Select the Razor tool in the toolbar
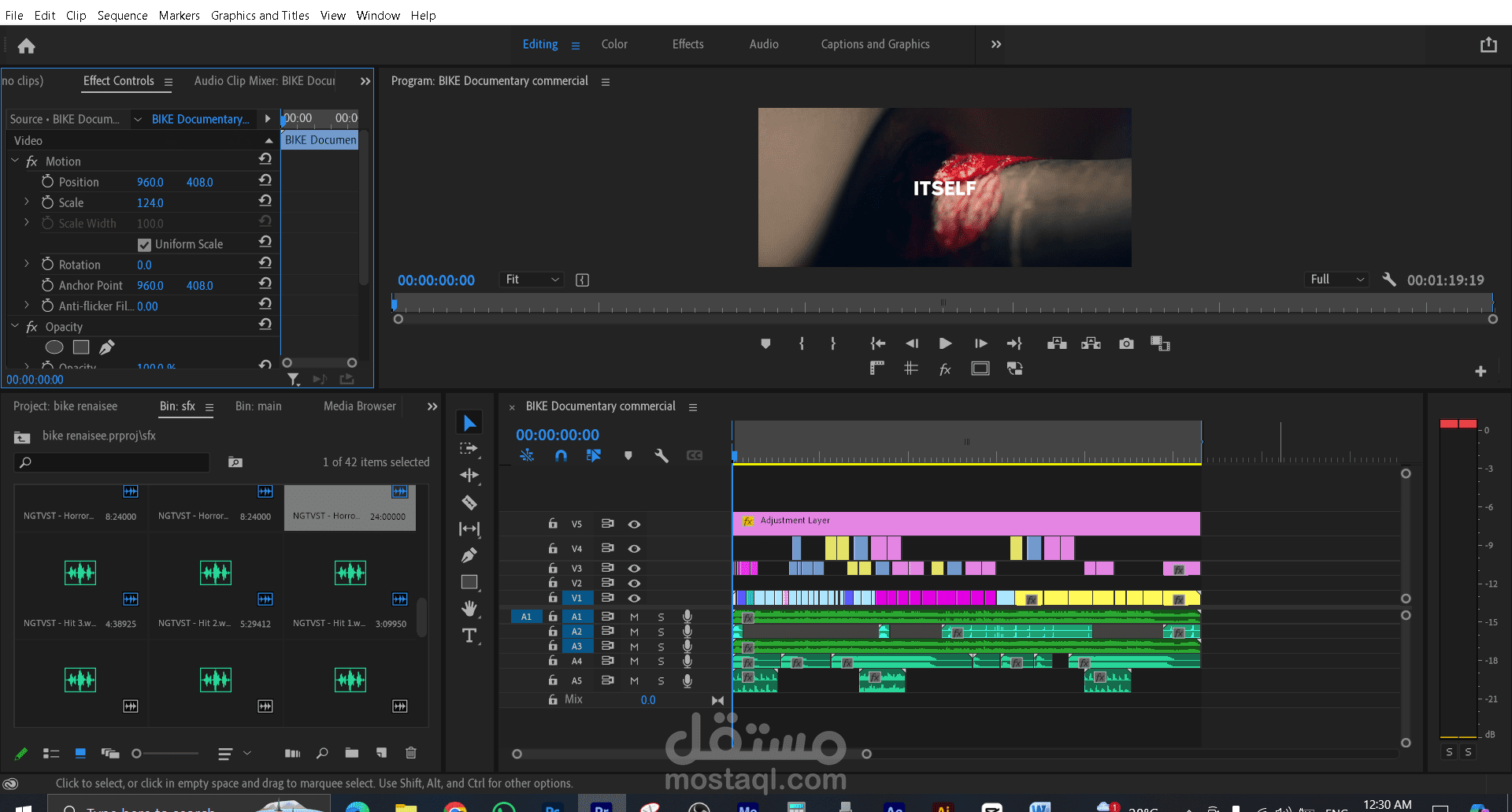The image size is (1512, 812). 469,502
